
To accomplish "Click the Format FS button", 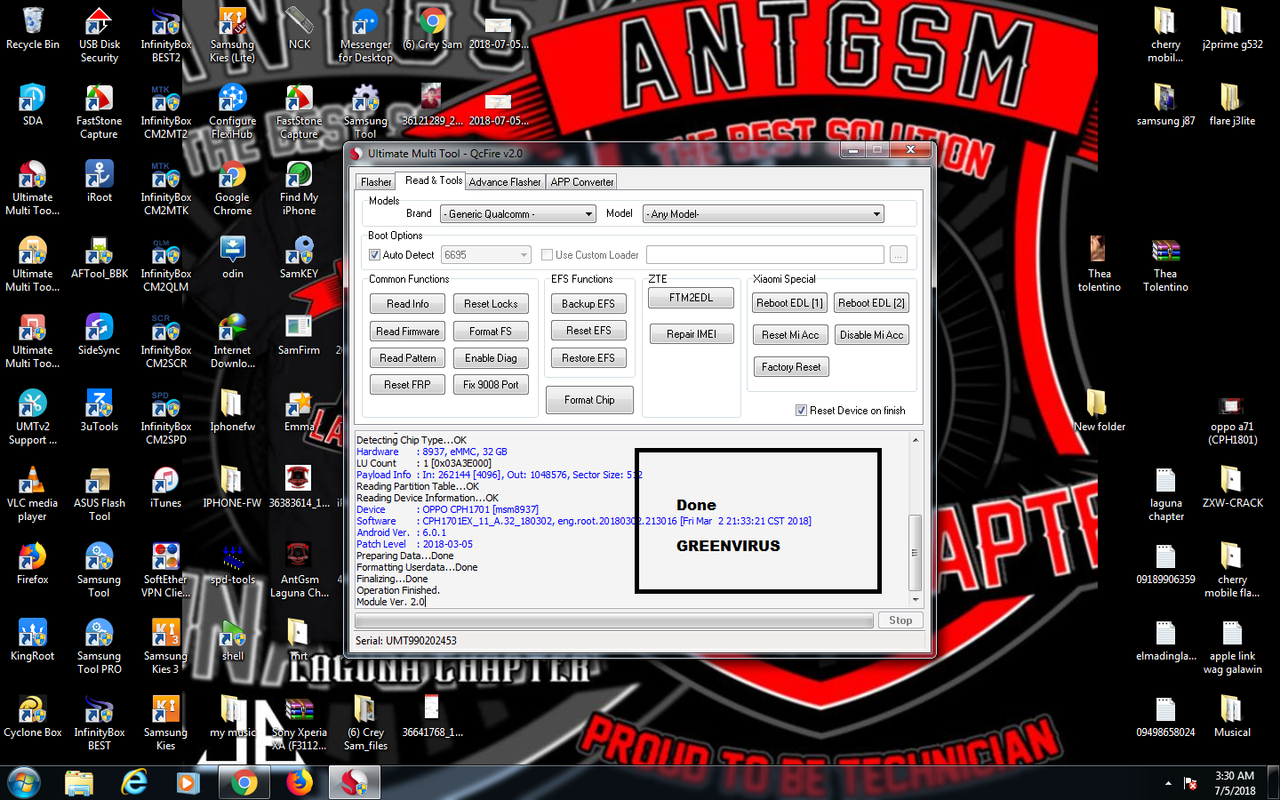I will pyautogui.click(x=491, y=331).
